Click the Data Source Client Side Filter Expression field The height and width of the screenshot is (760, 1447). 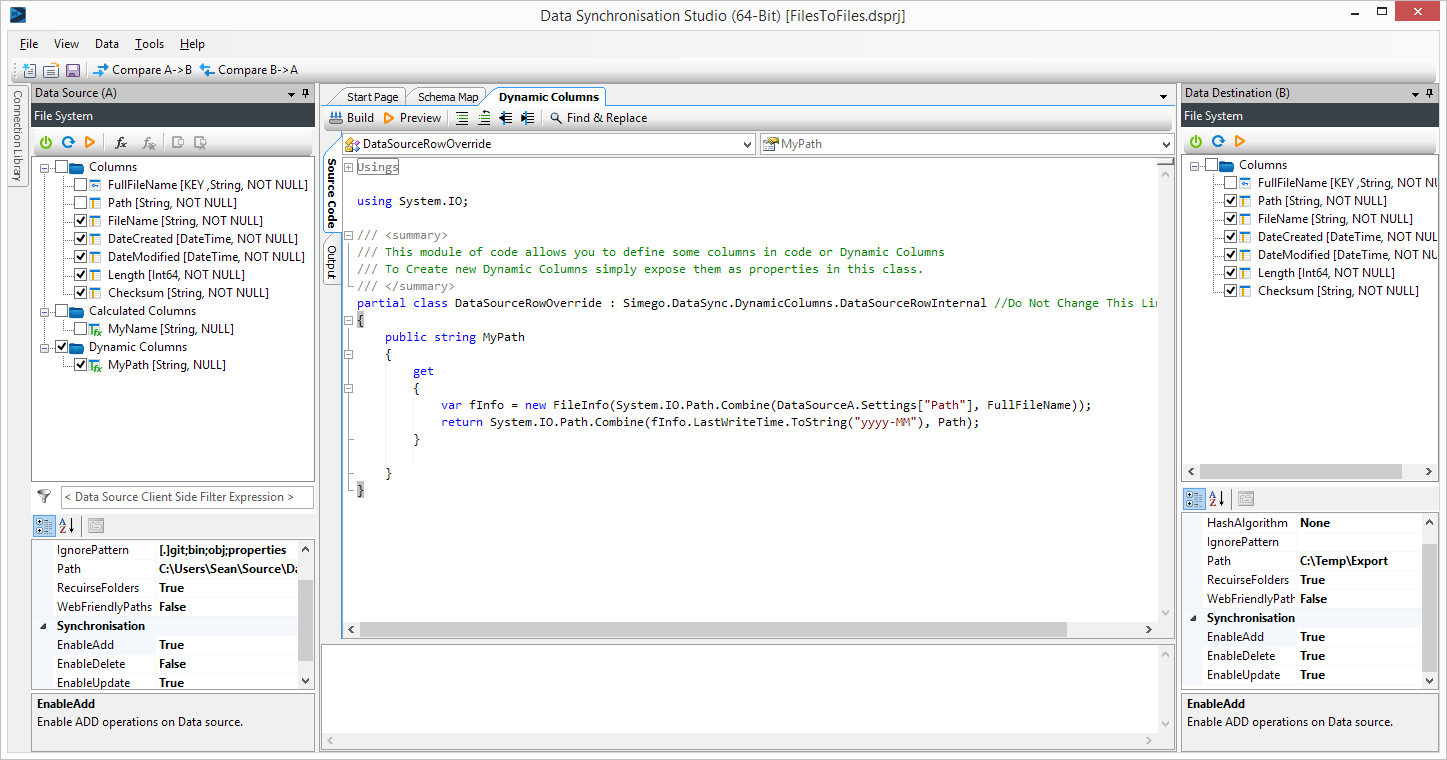pos(187,497)
